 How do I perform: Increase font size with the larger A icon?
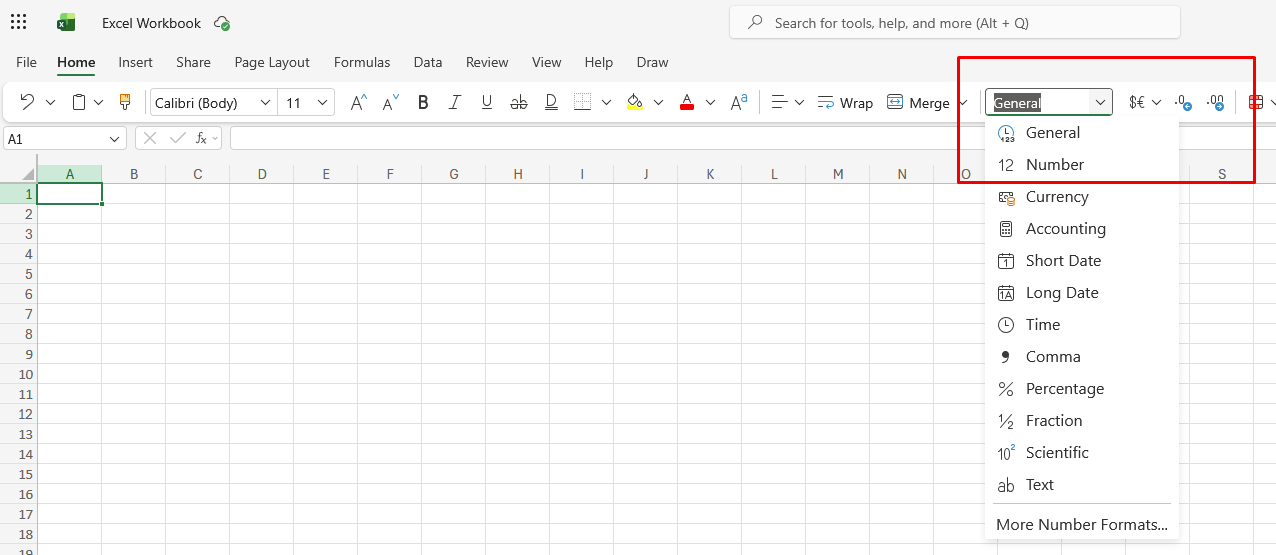(358, 102)
